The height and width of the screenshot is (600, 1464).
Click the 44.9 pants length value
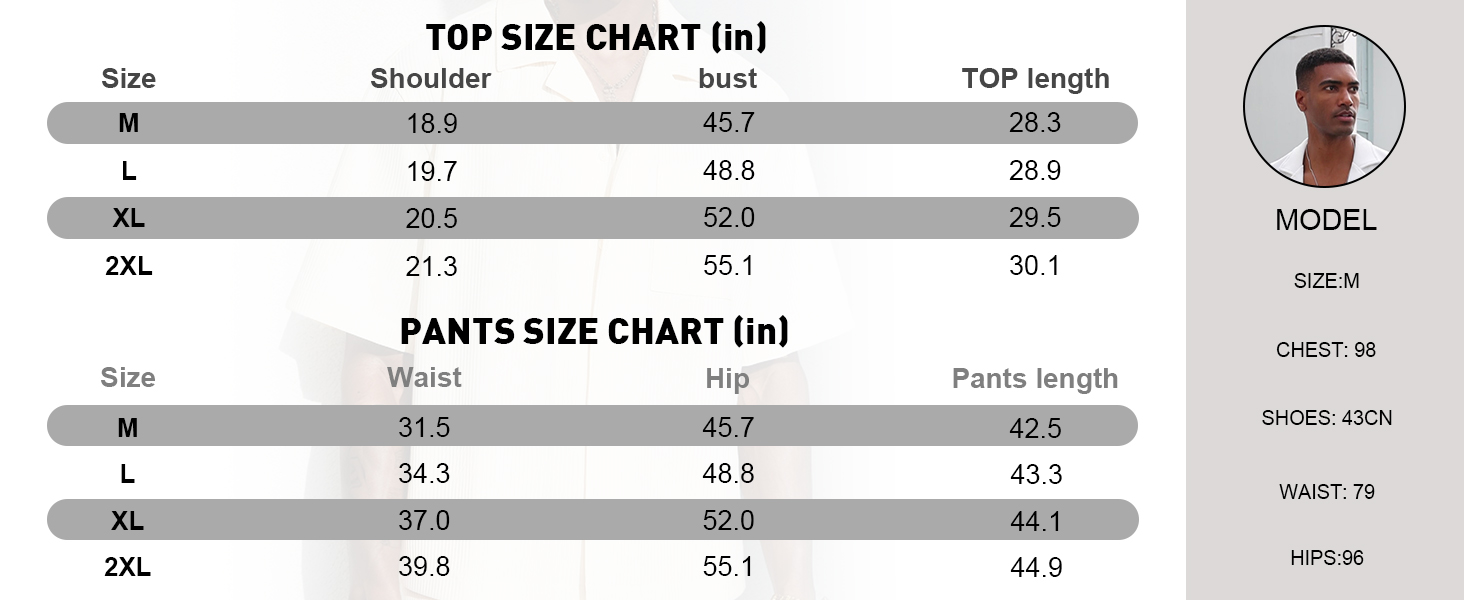coord(1035,568)
